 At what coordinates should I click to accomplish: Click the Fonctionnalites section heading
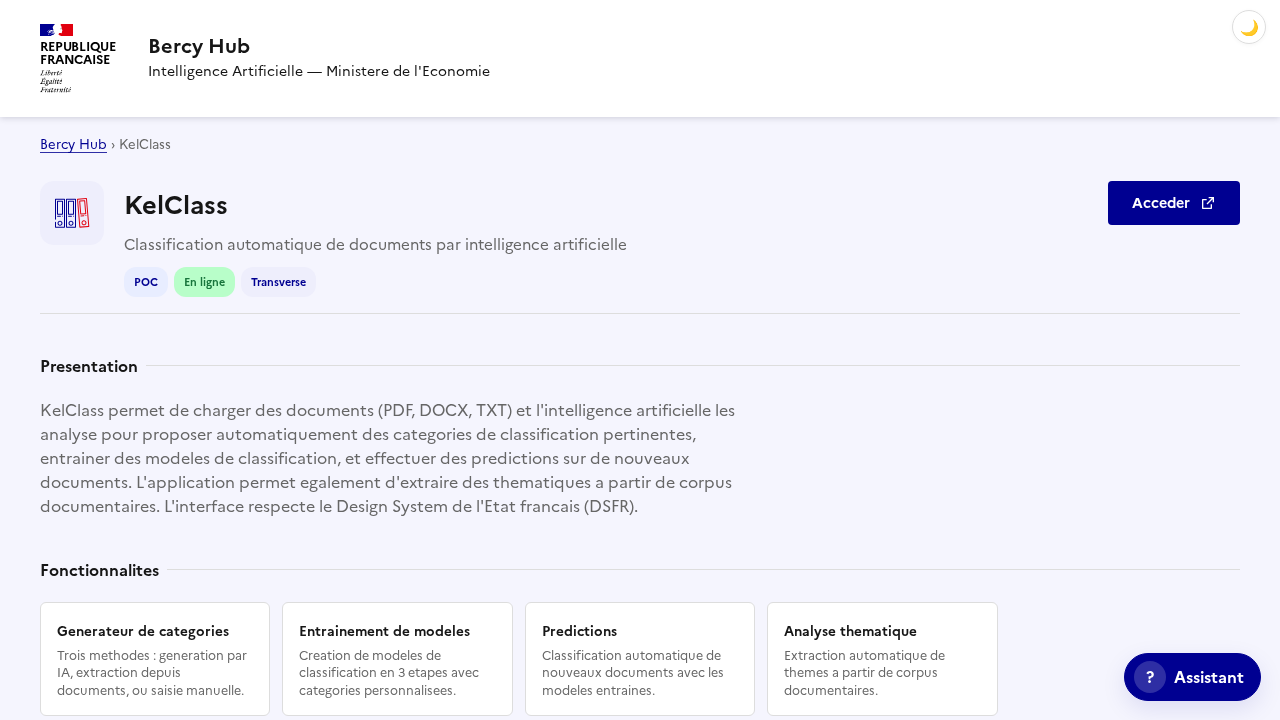coord(99,570)
